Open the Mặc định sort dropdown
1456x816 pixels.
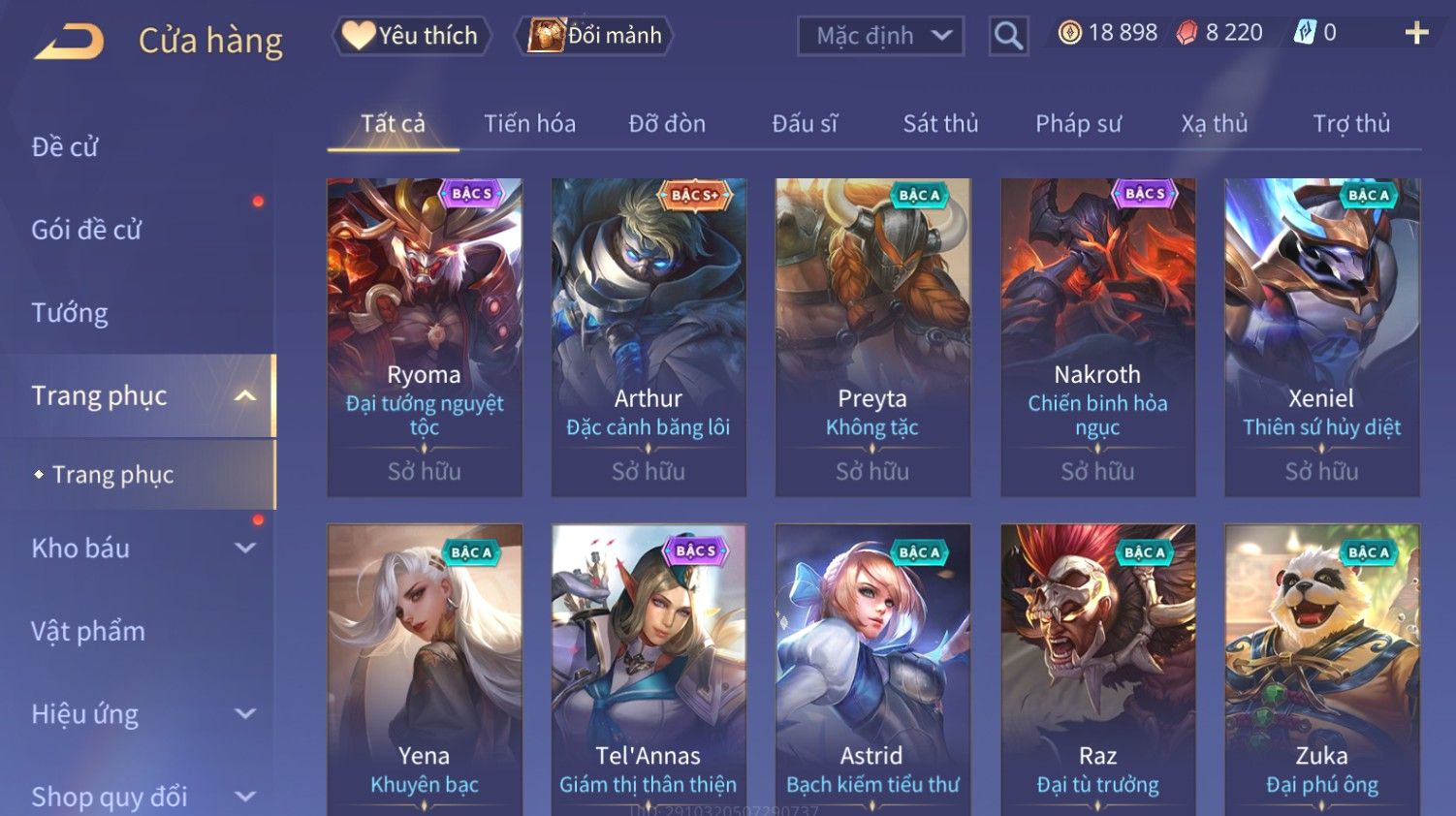880,36
